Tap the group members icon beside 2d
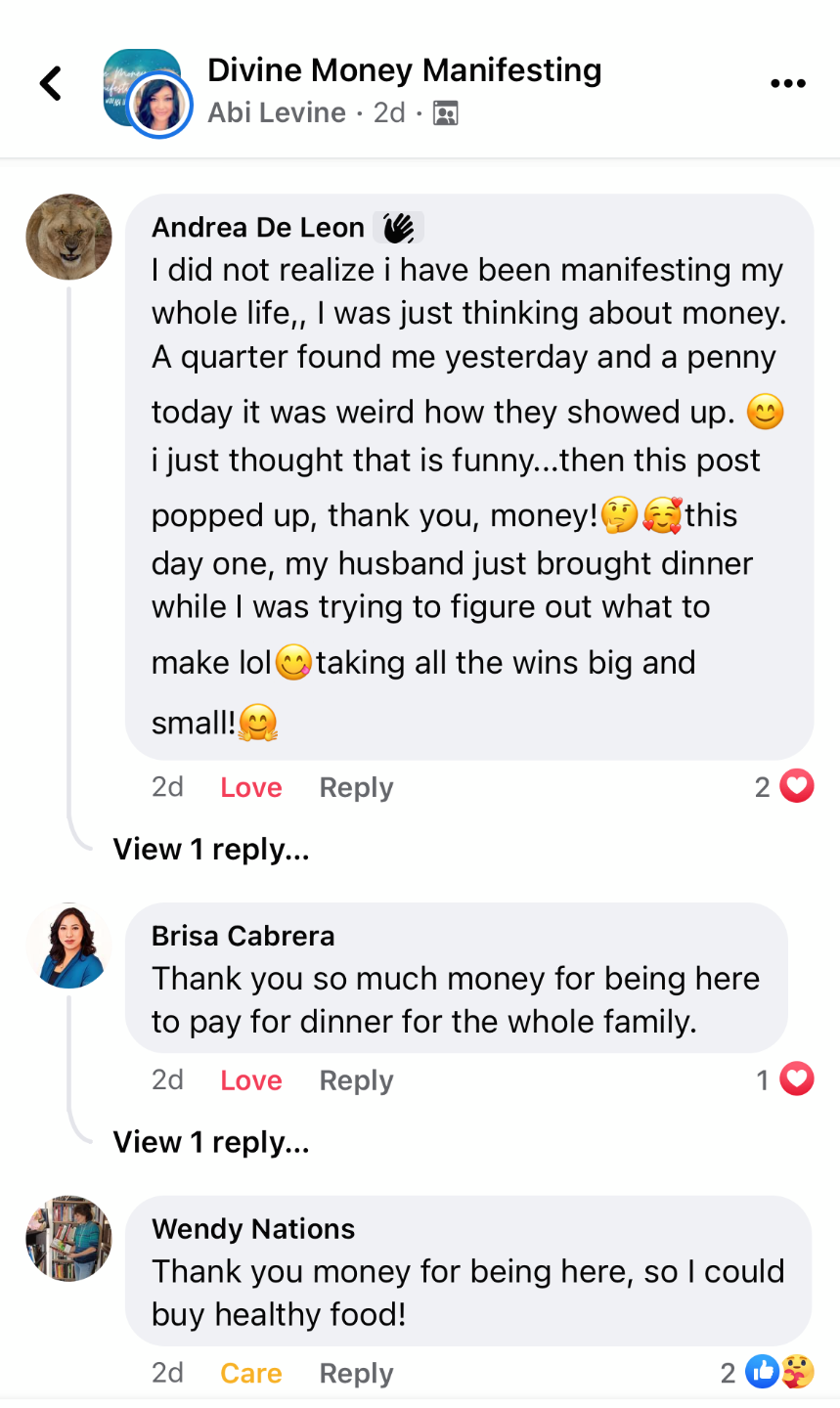Viewport: 840px width, 1408px height. tap(445, 113)
